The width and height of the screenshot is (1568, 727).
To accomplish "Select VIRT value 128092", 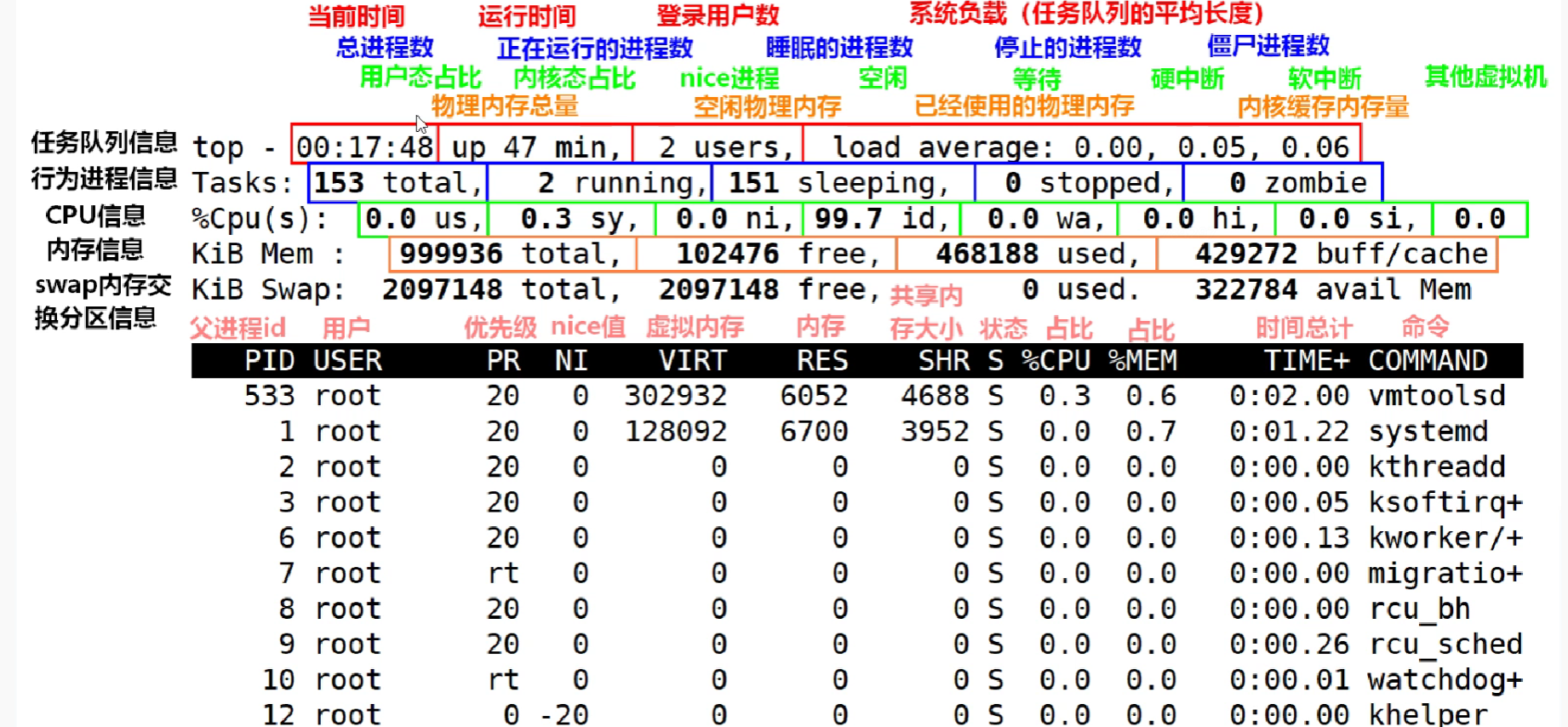I will [x=676, y=432].
